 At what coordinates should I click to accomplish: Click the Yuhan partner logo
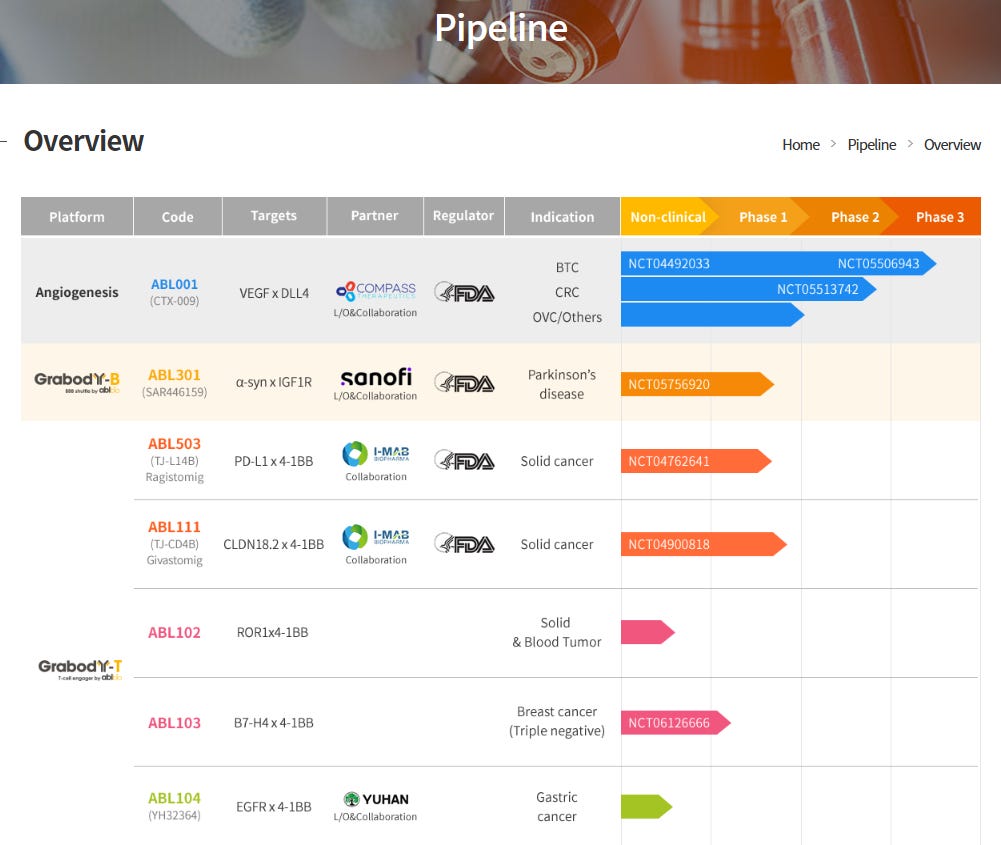pyautogui.click(x=376, y=799)
